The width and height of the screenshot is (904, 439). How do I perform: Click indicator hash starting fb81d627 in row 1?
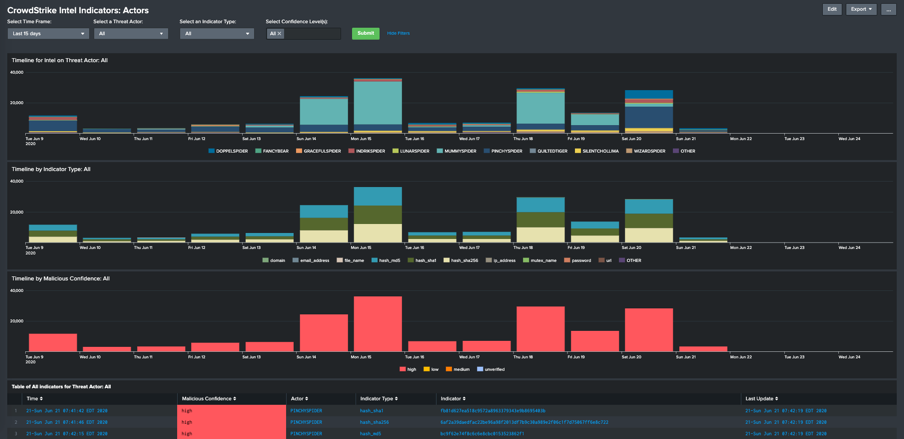(493, 411)
